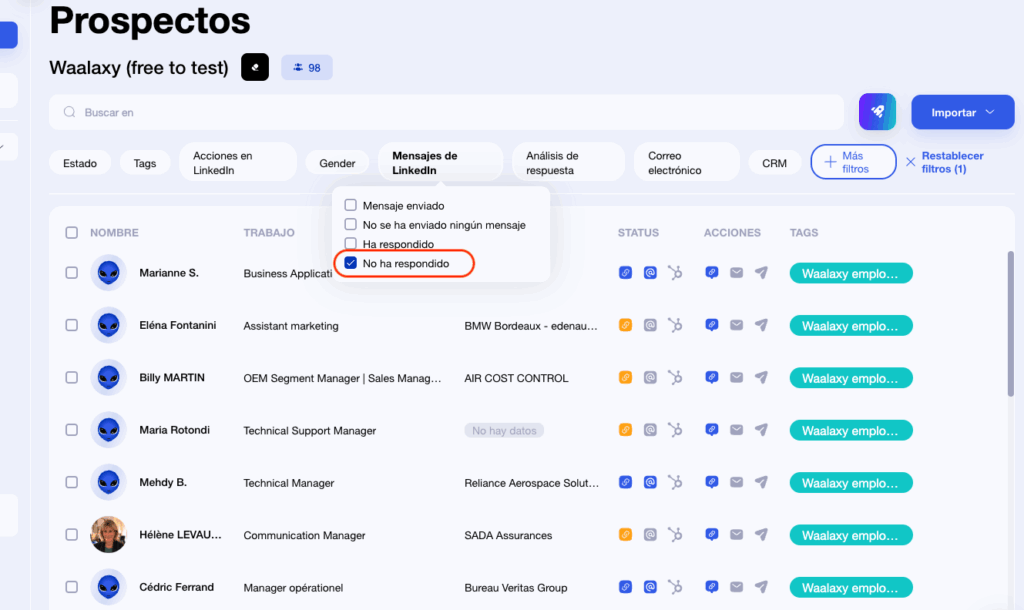Screen dimensions: 1024x610
Task: Open Análisis de respuesta filter
Action: coord(568,163)
